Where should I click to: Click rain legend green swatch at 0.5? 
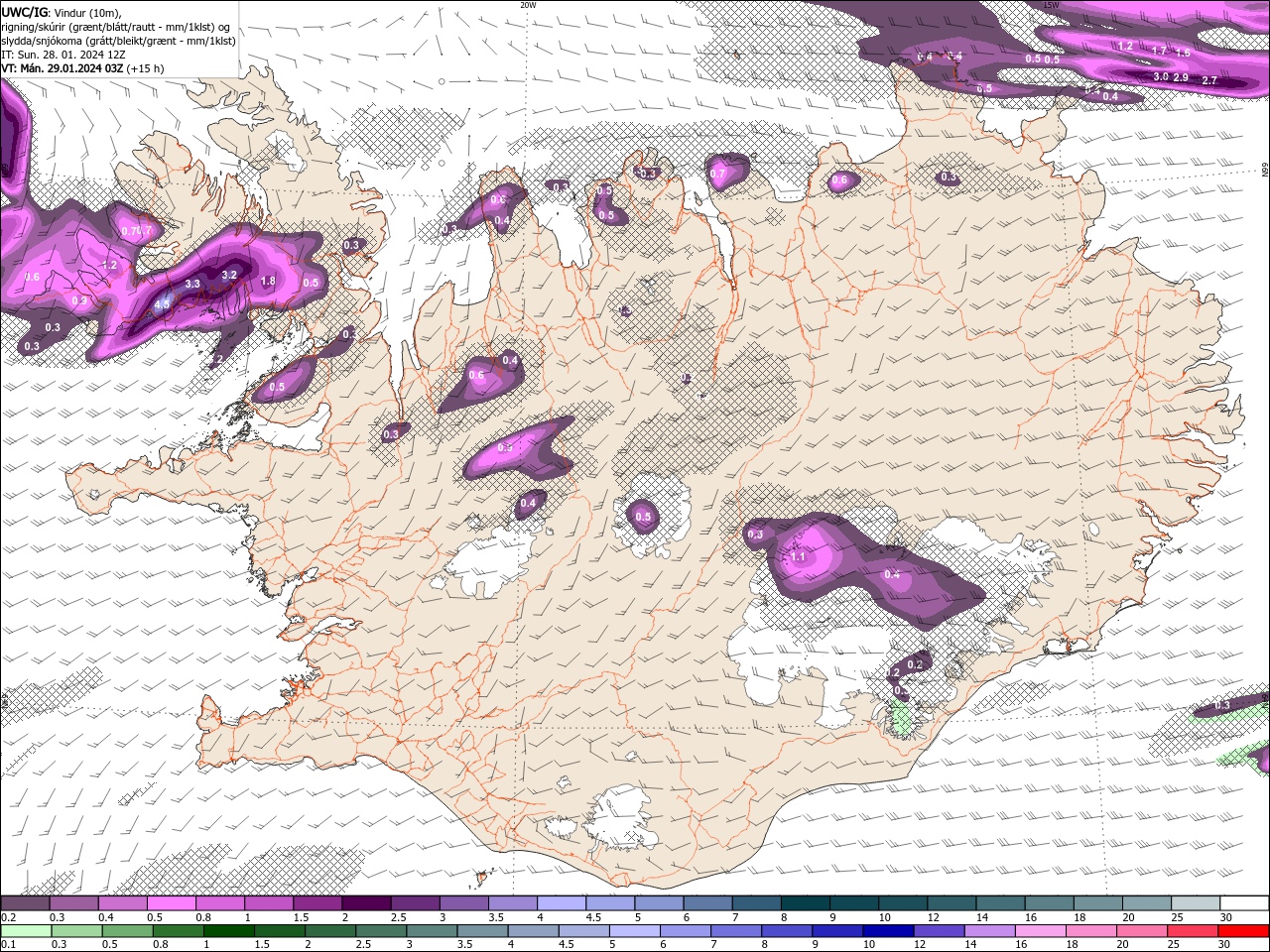tap(127, 931)
